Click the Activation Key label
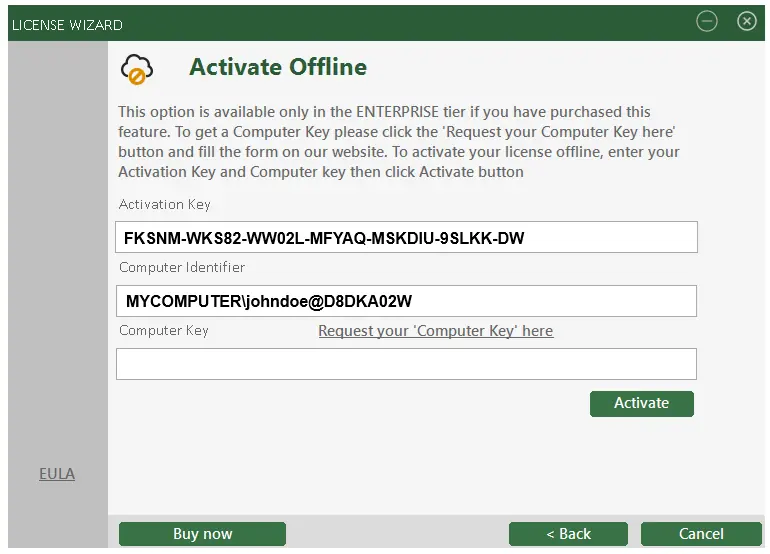The height and width of the screenshot is (554, 770). tap(165, 205)
